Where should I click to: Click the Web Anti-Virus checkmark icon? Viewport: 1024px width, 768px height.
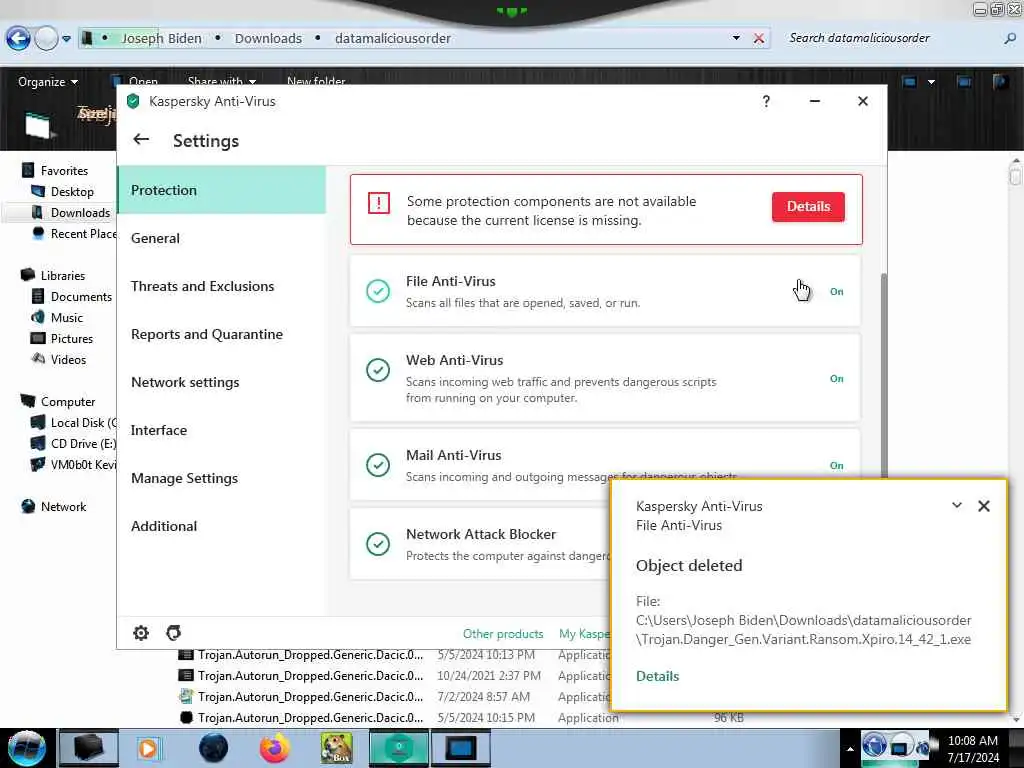point(377,370)
